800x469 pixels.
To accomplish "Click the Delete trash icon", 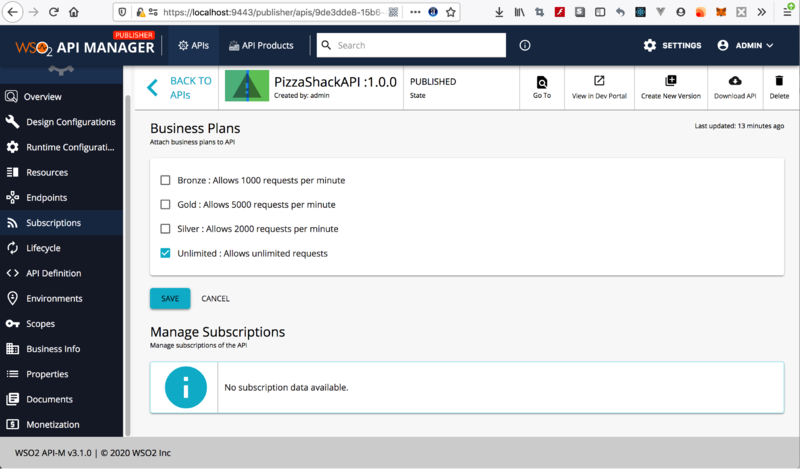I will [779, 81].
